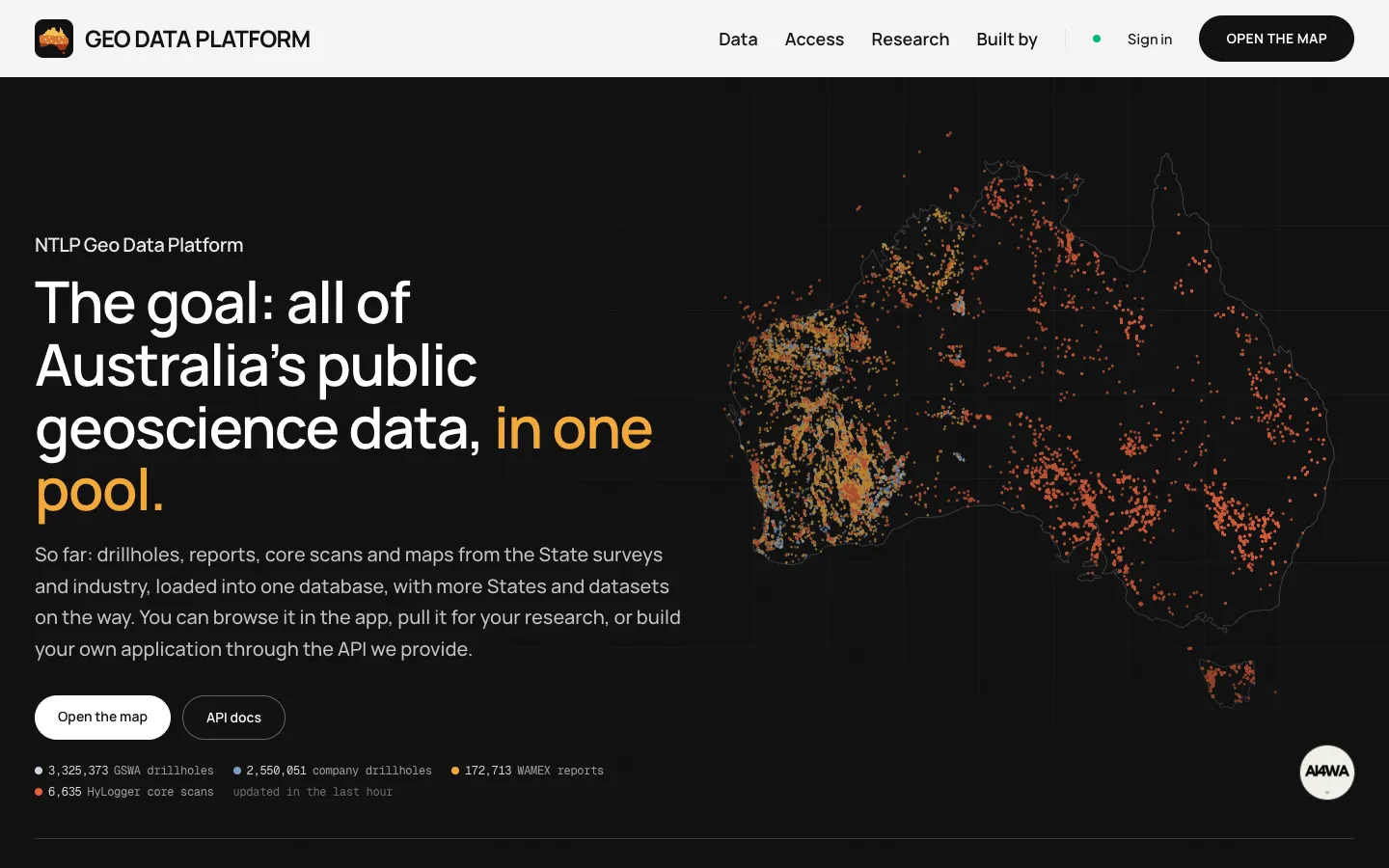This screenshot has width=1389, height=868.
Task: Click the 'updated in the last hour' text
Action: pyautogui.click(x=313, y=792)
